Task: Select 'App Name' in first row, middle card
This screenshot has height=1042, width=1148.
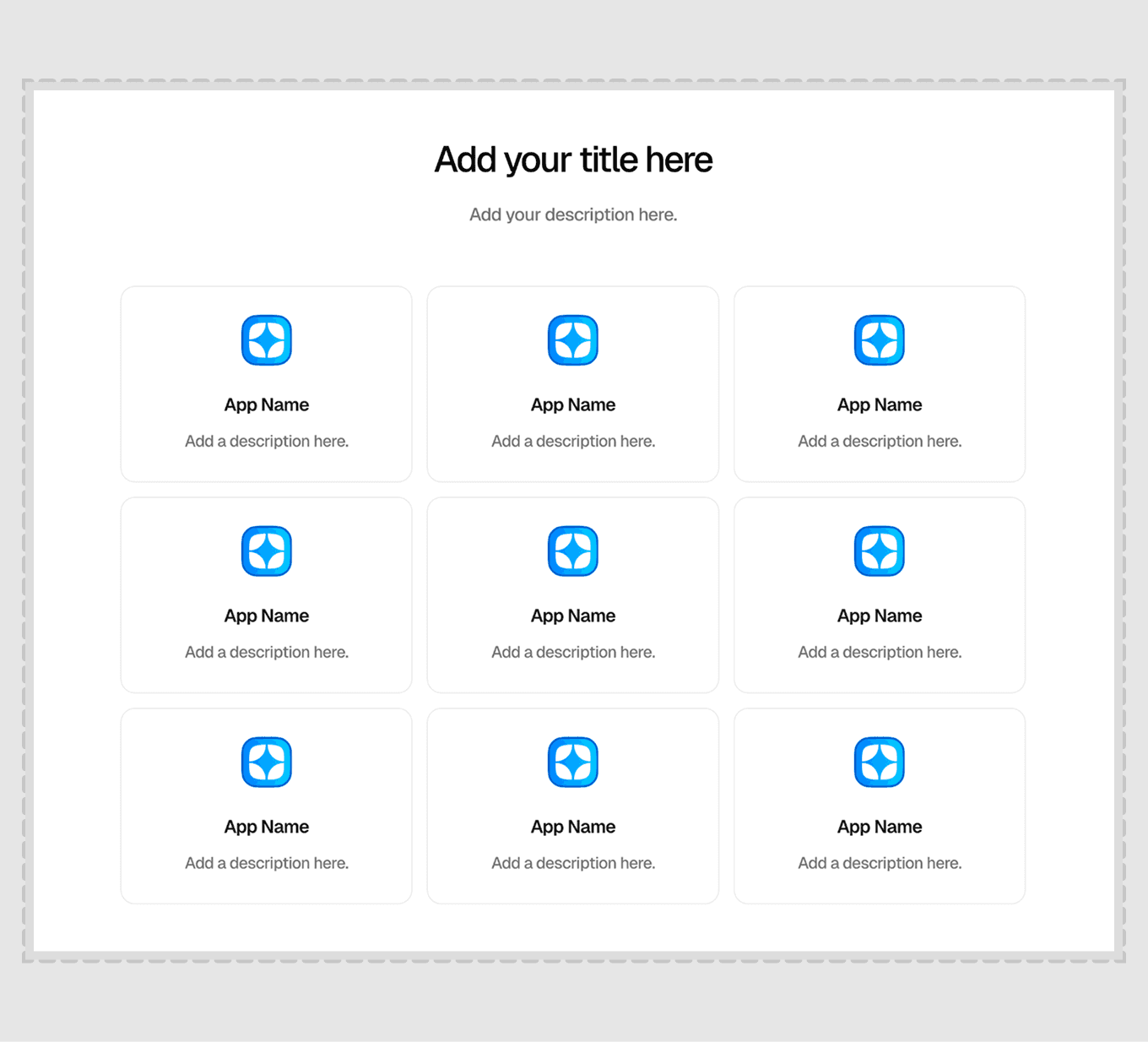Action: coord(573,404)
